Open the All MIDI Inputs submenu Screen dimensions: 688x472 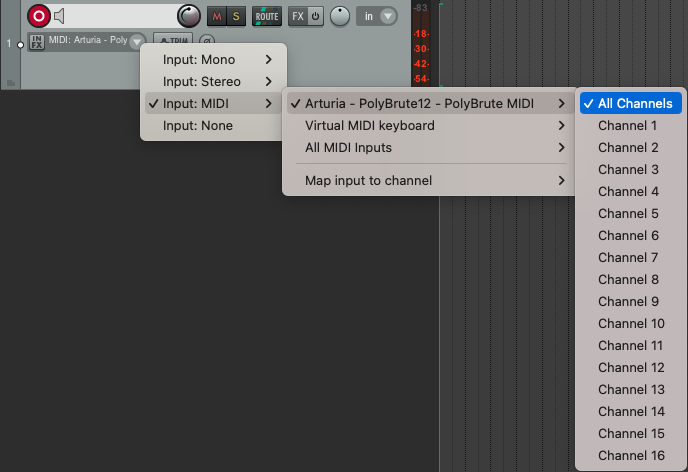(429, 147)
